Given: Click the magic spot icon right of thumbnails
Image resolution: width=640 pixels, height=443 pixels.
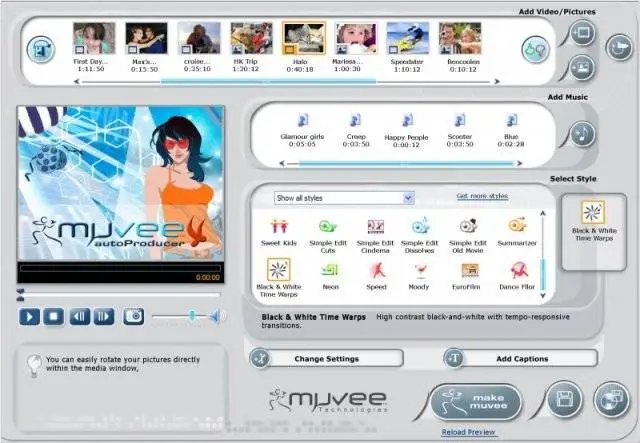Looking at the screenshot, I should (x=535, y=49).
